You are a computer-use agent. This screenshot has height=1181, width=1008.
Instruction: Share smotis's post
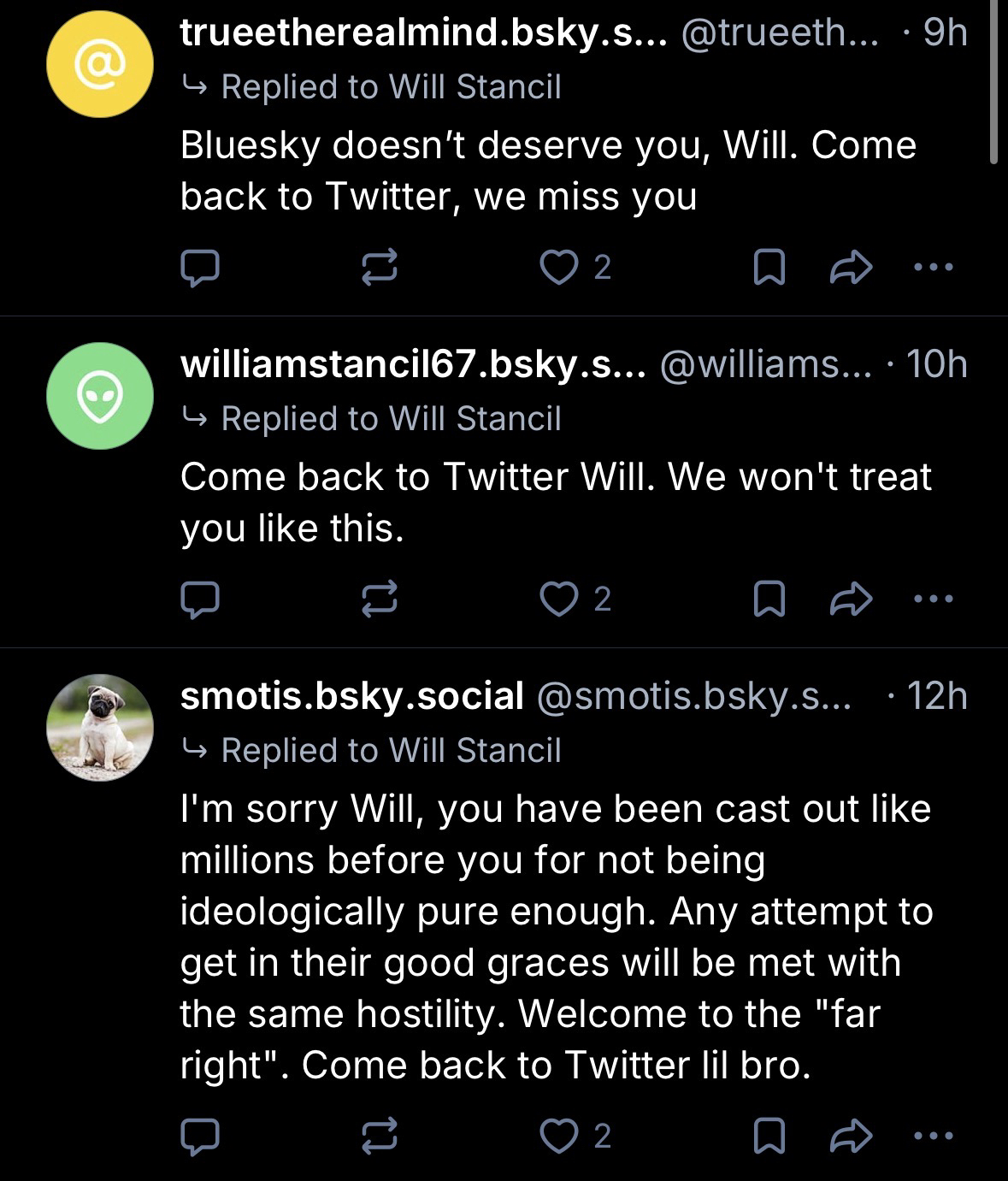(x=851, y=1137)
